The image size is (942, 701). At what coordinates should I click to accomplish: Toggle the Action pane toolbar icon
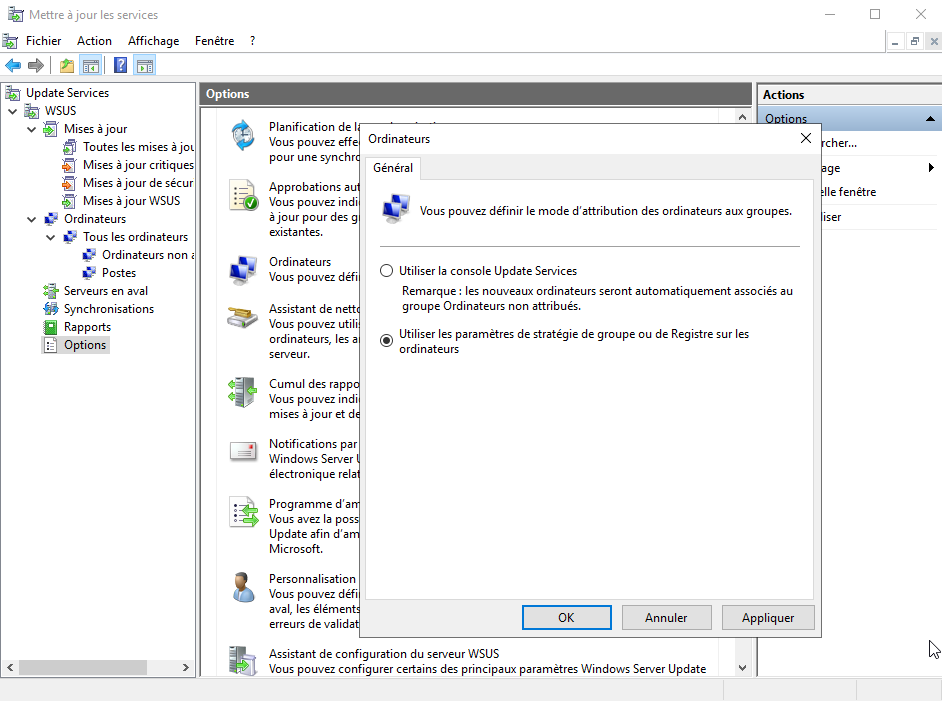[x=145, y=65]
